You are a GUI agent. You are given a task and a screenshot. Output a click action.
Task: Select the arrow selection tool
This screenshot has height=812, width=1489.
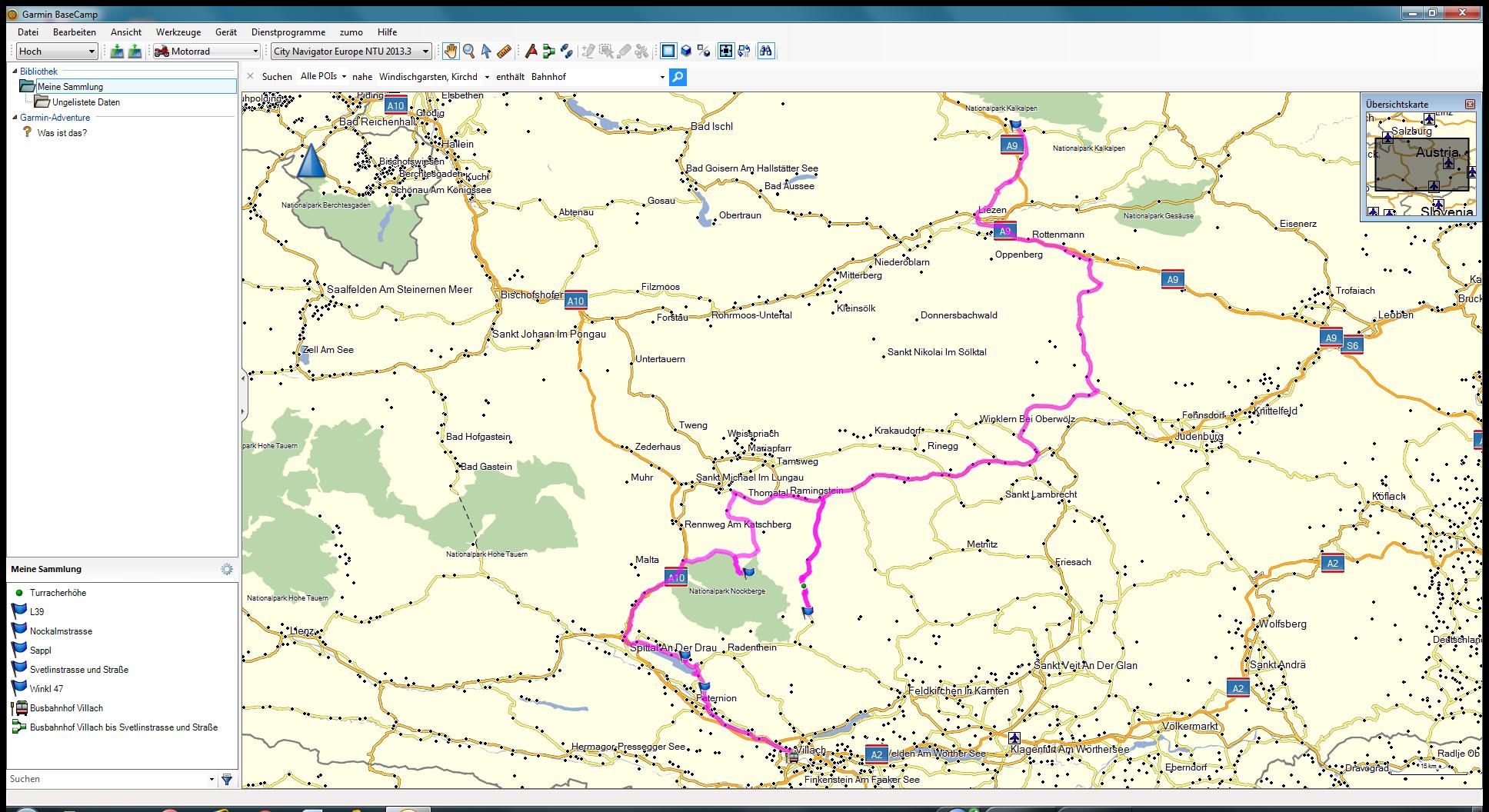point(486,52)
